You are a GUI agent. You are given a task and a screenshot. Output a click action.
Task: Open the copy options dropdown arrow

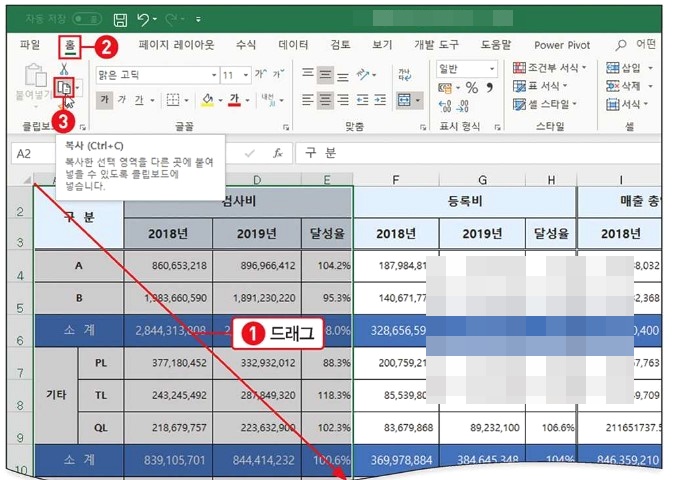[x=78, y=89]
